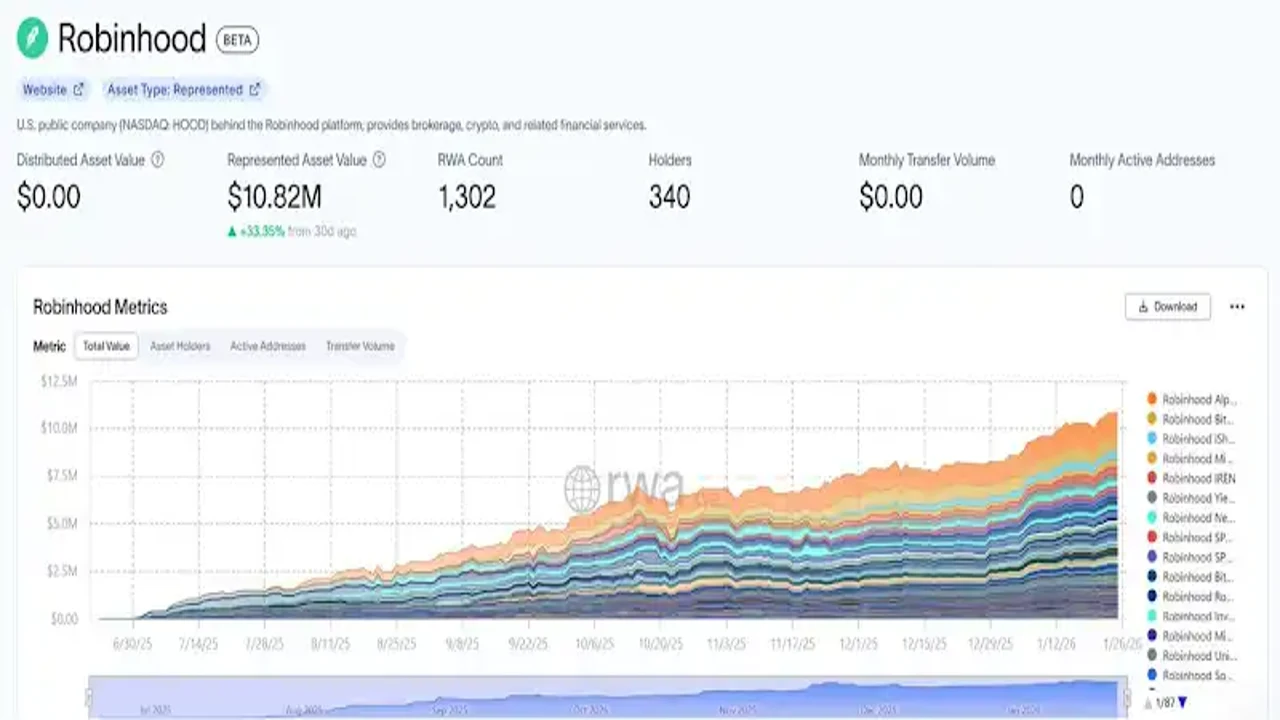Switch to Active Addresses metric tab
1280x720 pixels.
pos(268,346)
